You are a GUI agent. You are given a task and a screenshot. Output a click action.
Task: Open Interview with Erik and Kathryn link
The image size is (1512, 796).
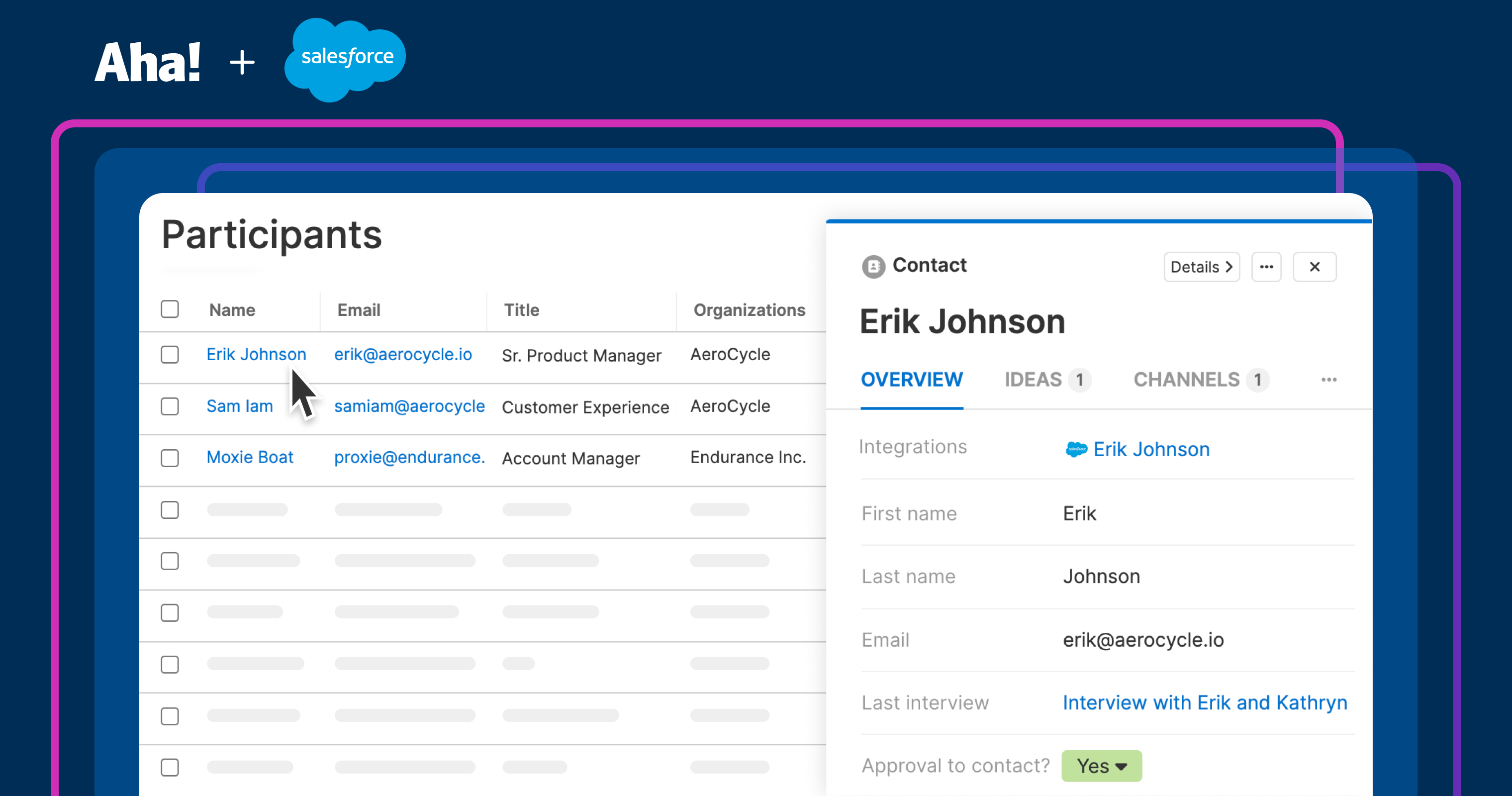pos(1205,702)
